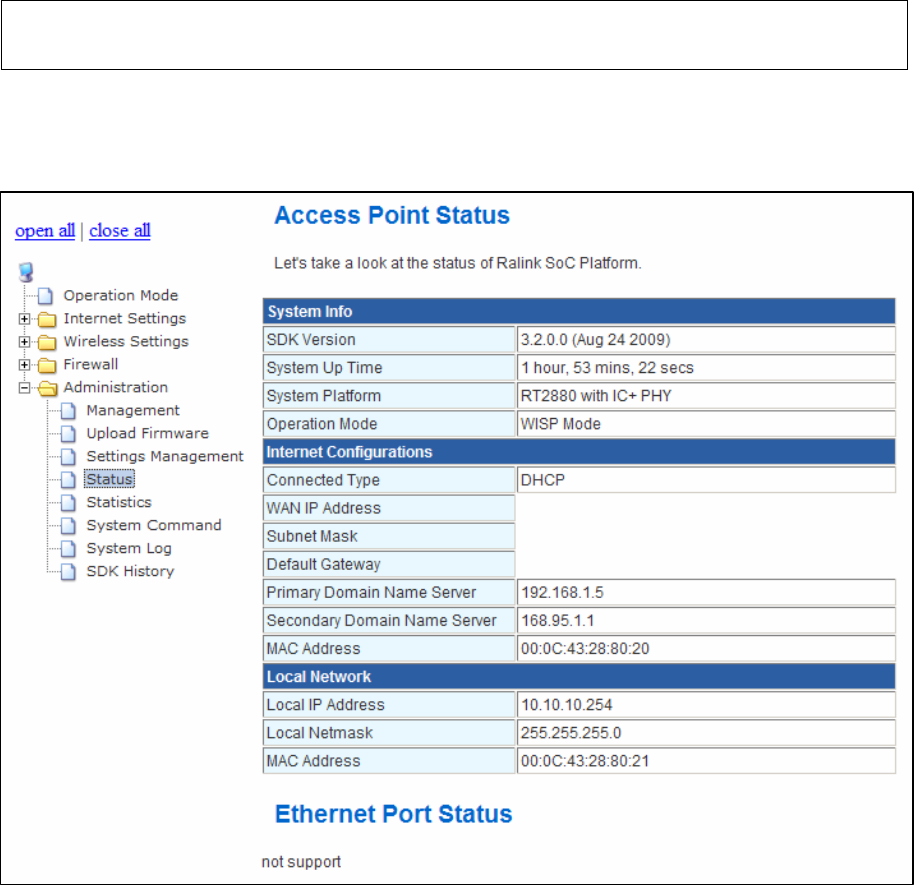Viewport: 914px width, 885px height.
Task: Open the Management page
Action: coord(133,410)
